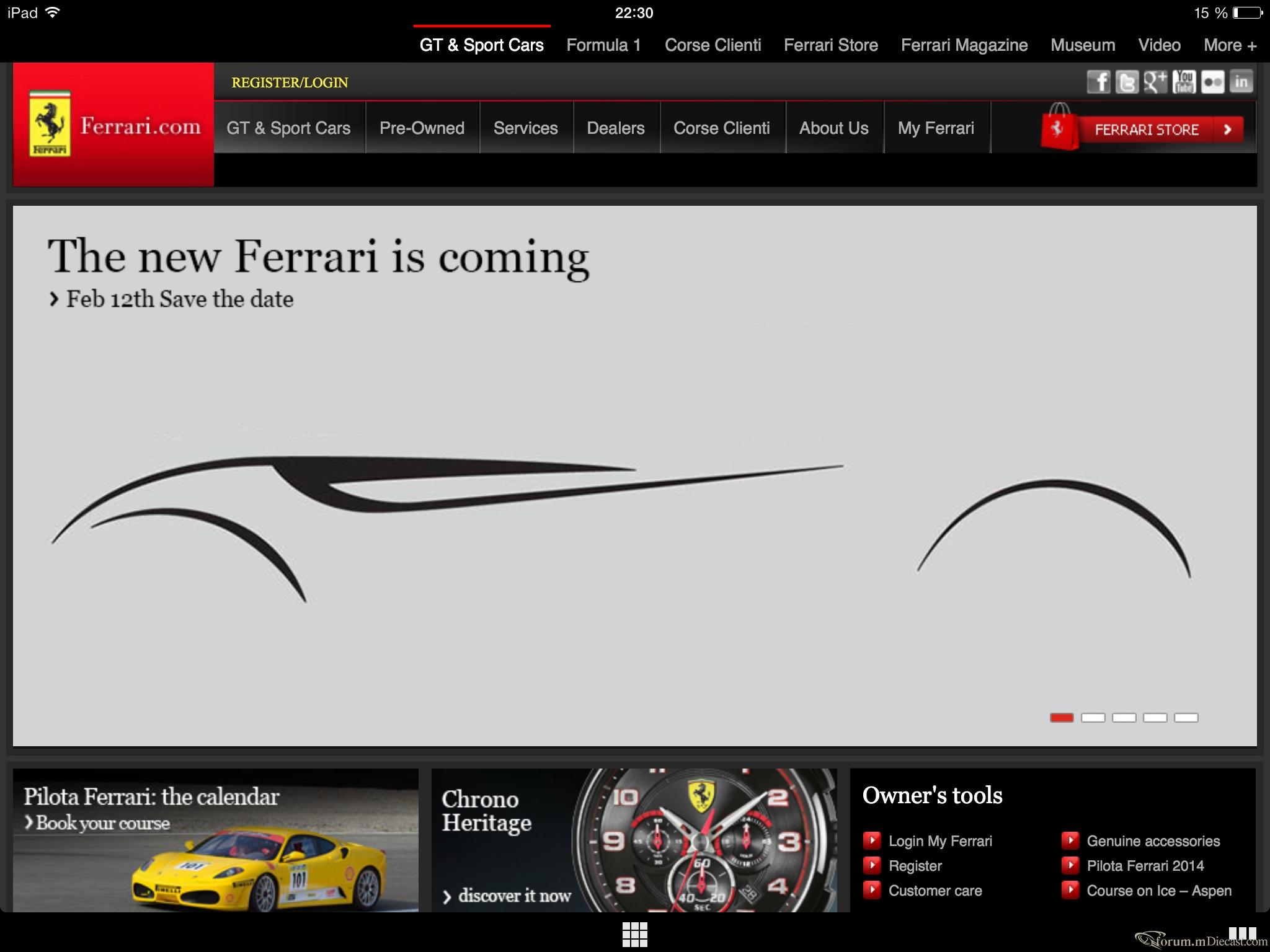The image size is (1270, 952).
Task: Switch to the Video tab
Action: tap(1159, 45)
